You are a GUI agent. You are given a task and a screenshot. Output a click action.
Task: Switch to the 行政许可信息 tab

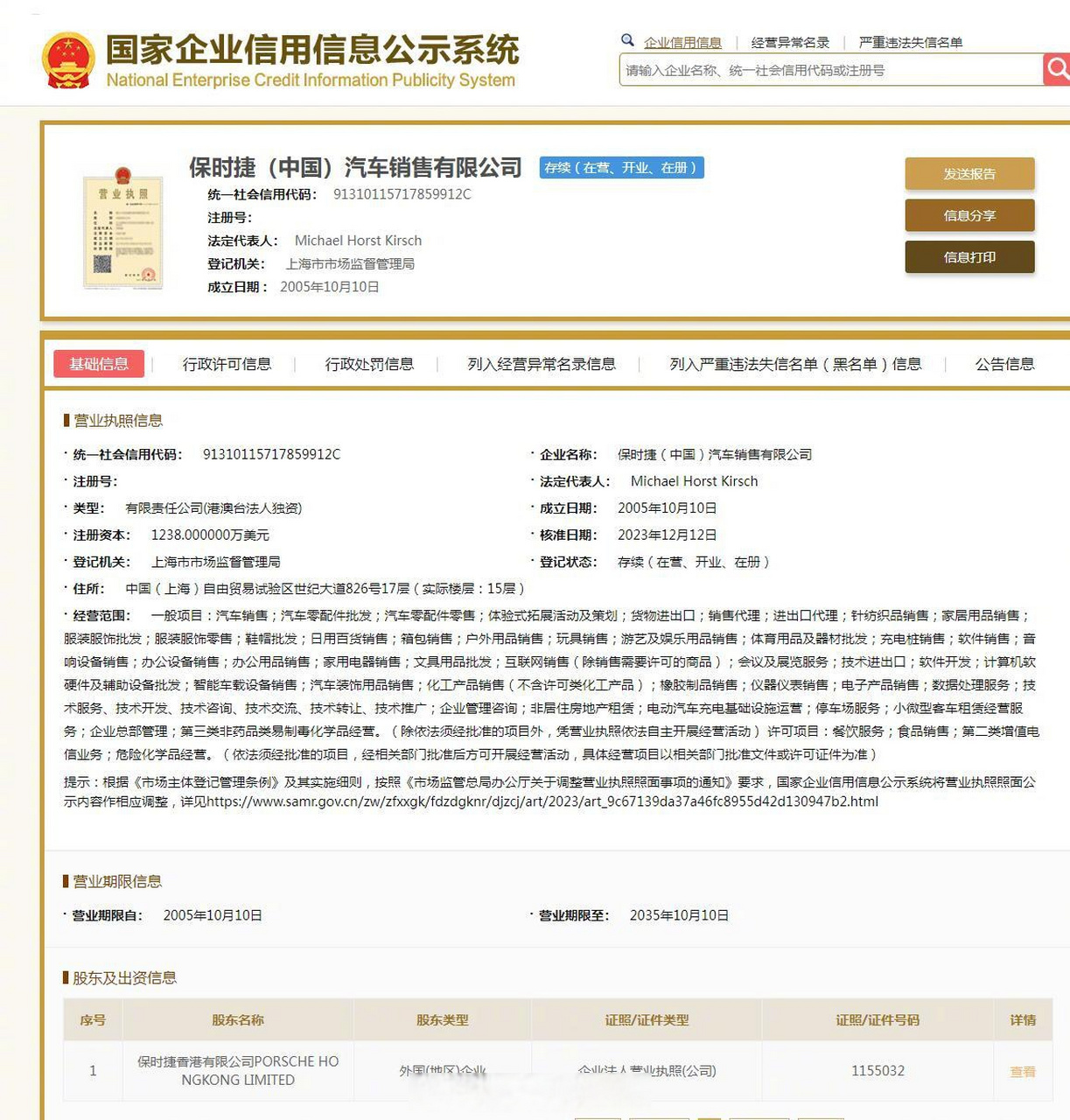coord(227,364)
